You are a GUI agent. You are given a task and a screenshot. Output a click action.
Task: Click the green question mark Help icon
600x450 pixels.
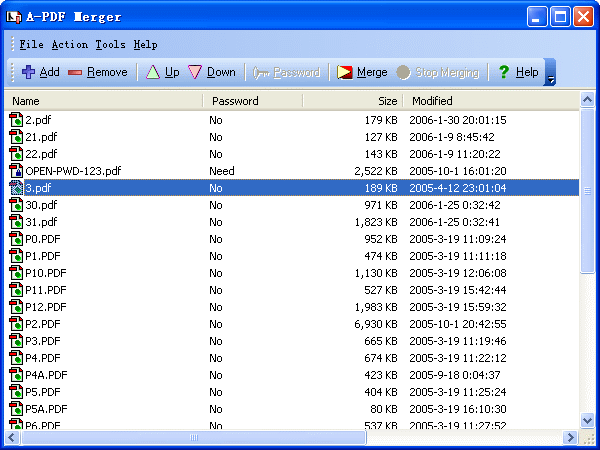pyautogui.click(x=504, y=72)
